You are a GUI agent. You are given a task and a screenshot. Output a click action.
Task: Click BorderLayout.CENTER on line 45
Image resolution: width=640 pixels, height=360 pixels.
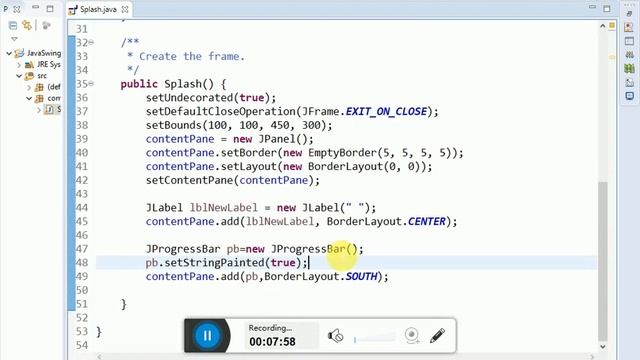[x=386, y=221]
